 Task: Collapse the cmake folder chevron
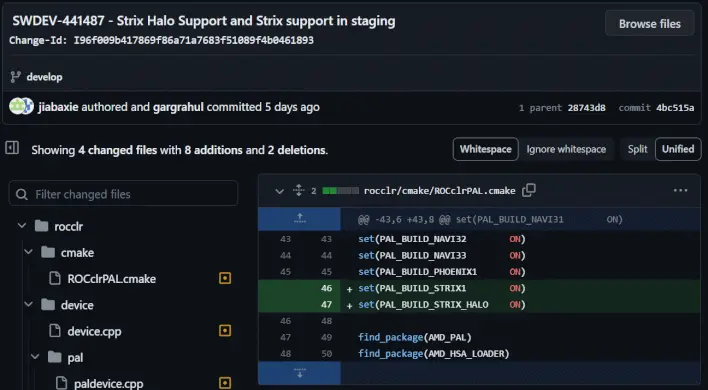(x=28, y=252)
